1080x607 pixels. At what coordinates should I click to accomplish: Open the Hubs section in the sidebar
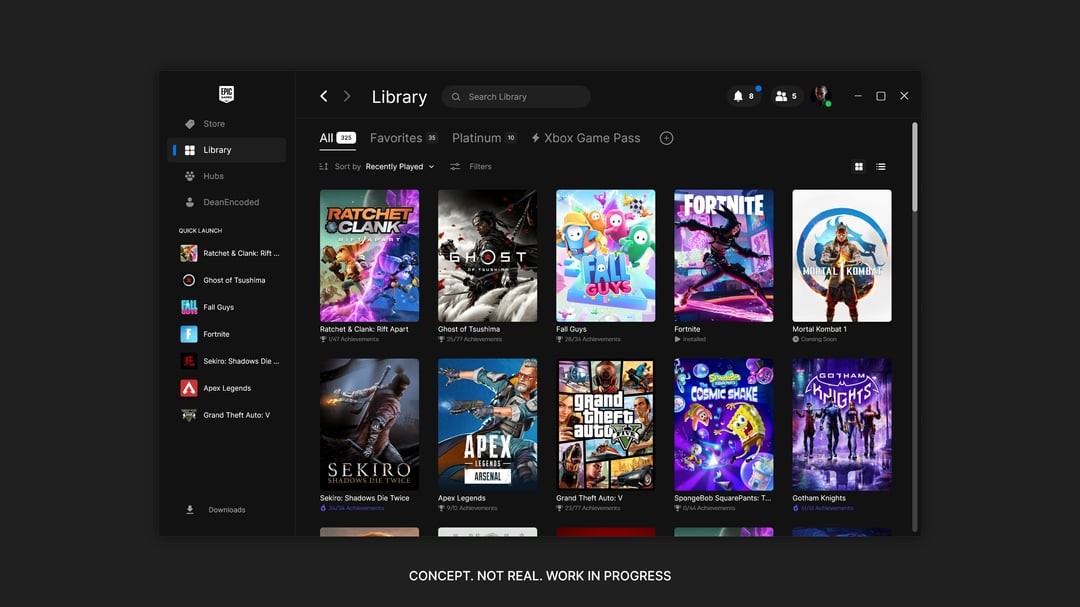(213, 175)
